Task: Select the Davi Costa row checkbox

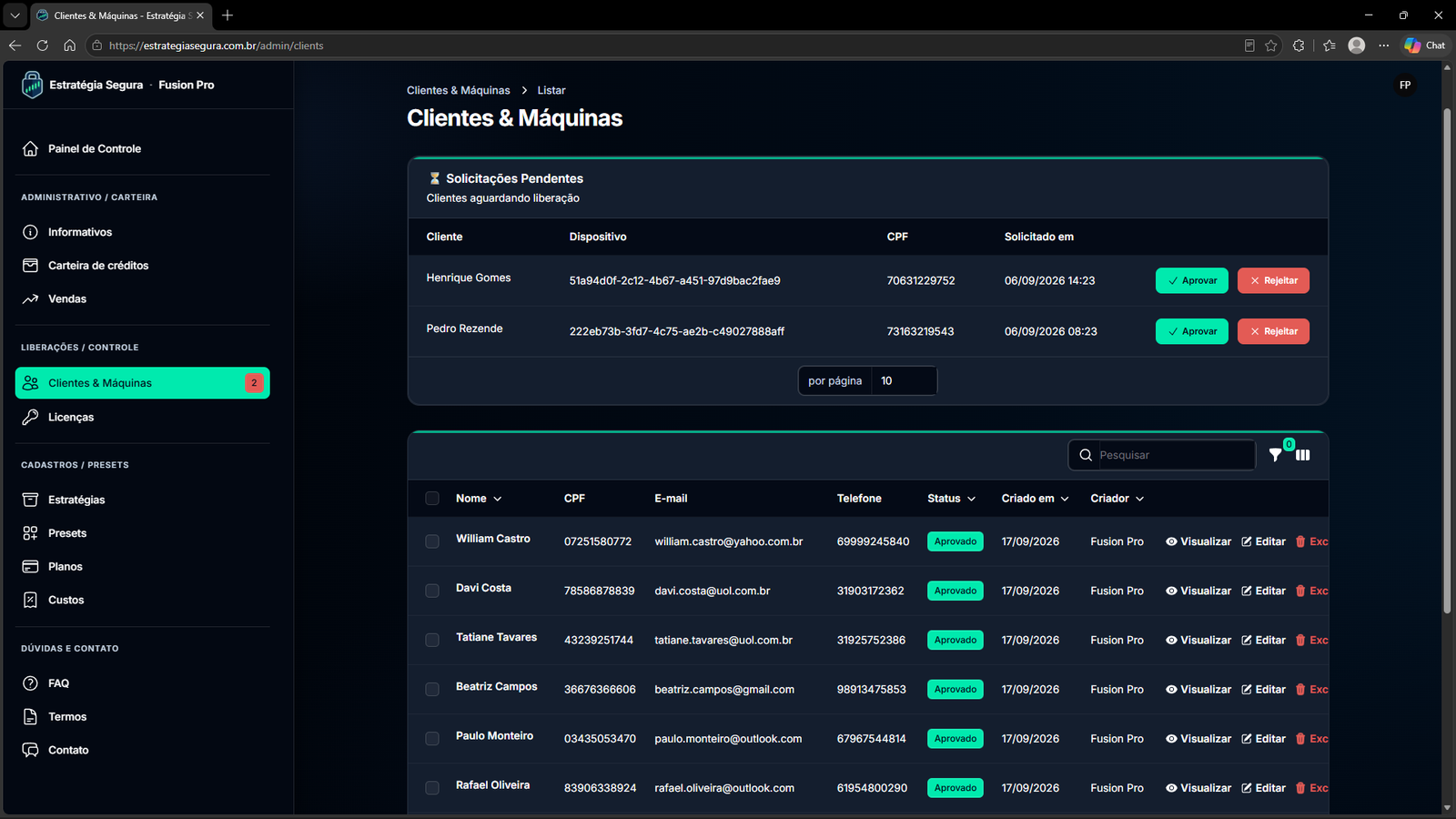Action: pos(432,591)
